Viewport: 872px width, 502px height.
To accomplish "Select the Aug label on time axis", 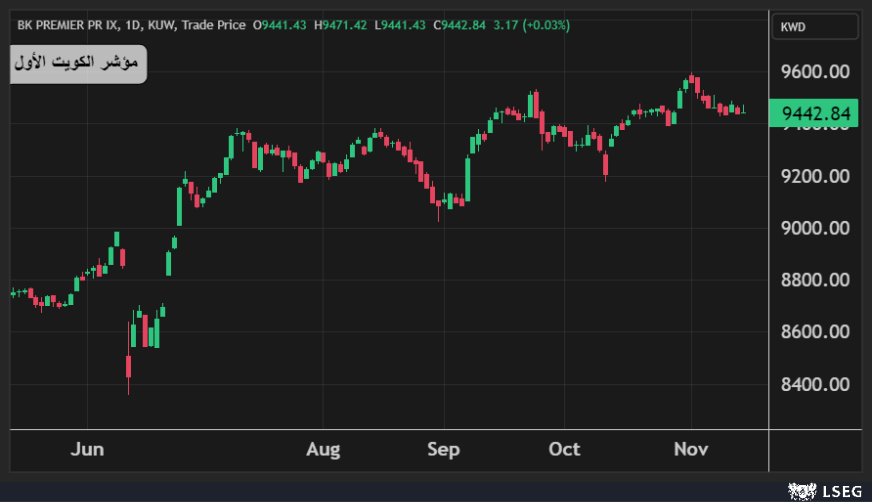I will [322, 449].
